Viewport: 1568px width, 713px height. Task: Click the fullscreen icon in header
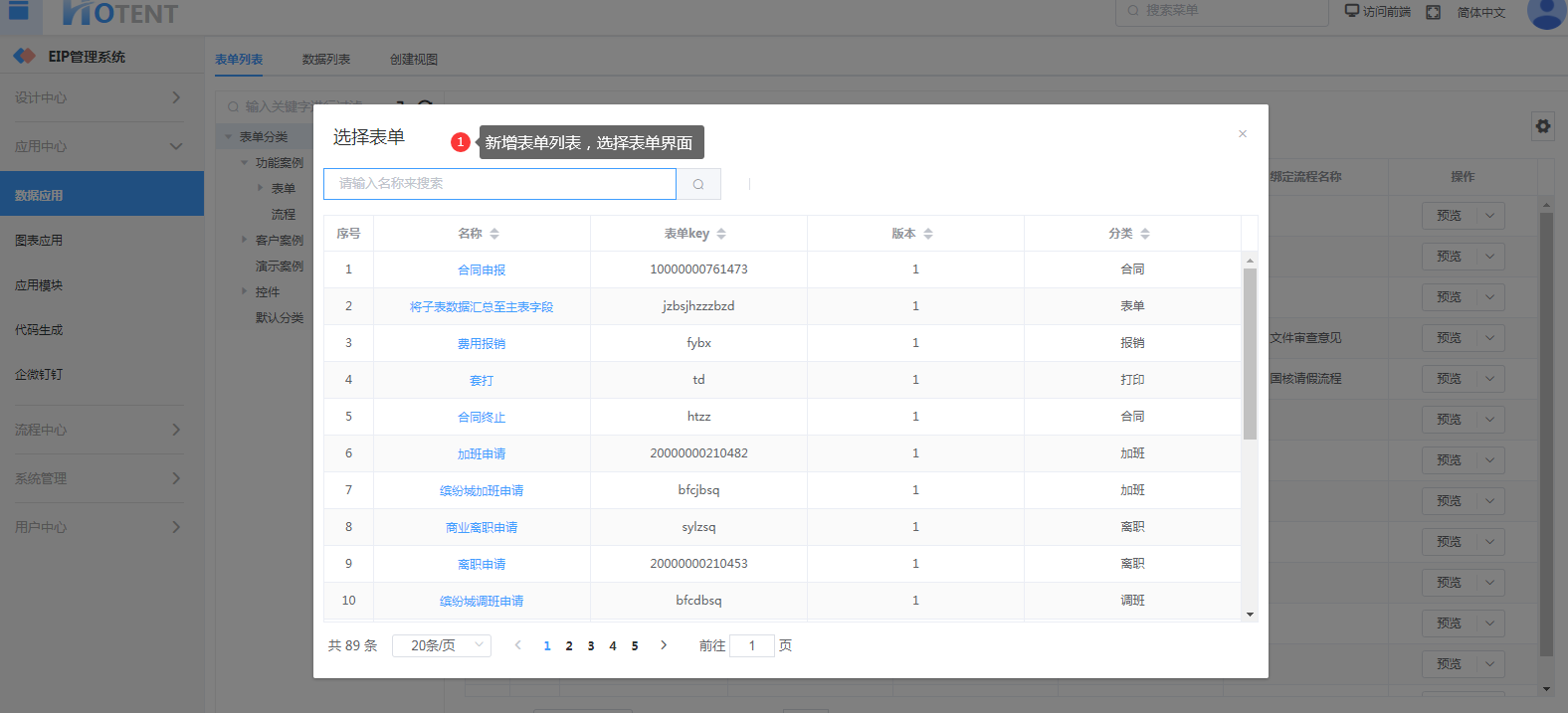1433,12
